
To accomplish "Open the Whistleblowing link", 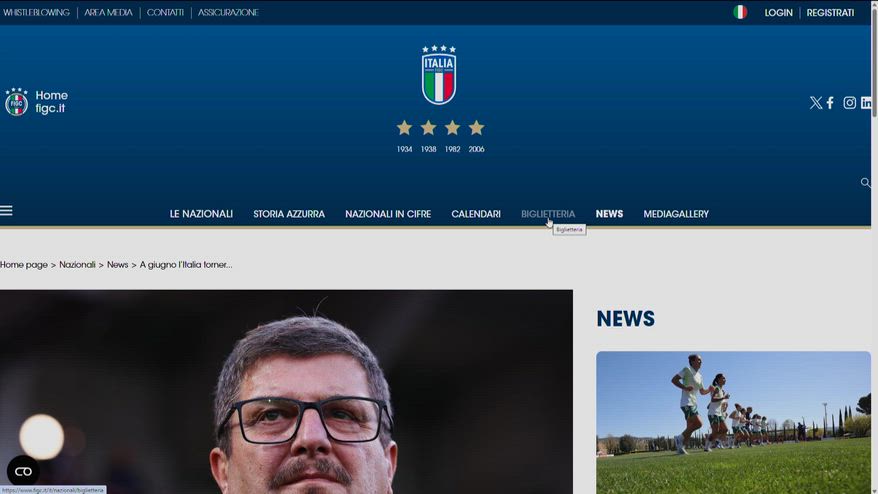I will pyautogui.click(x=36, y=13).
